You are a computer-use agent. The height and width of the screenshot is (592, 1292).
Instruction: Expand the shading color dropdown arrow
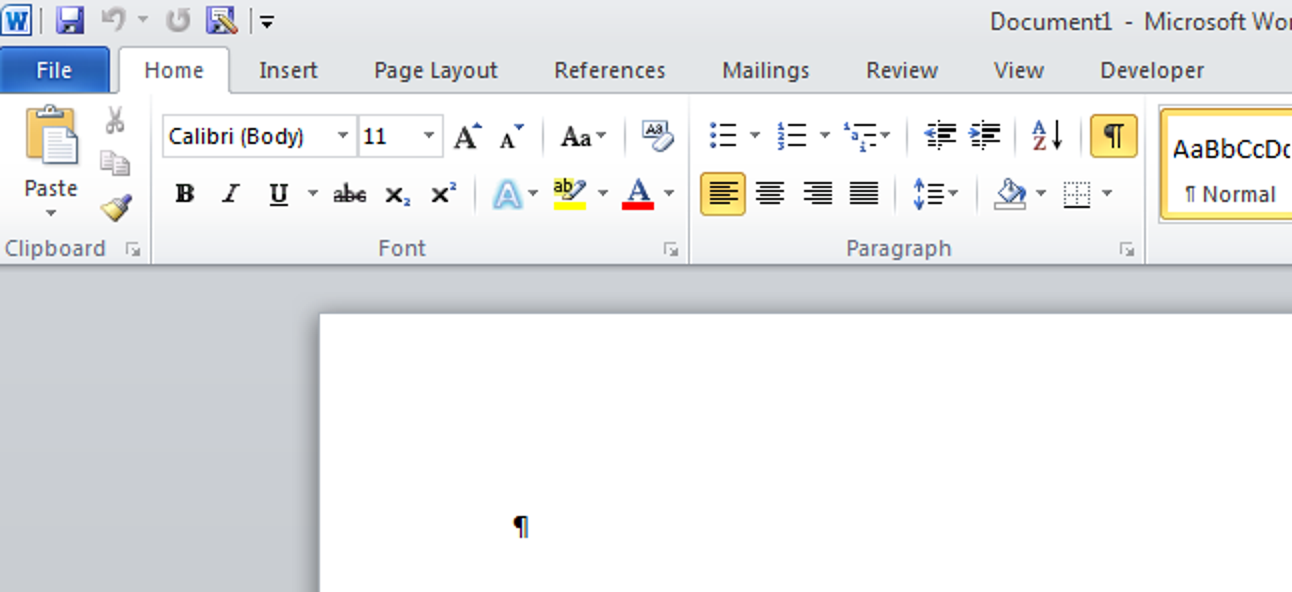click(1041, 193)
